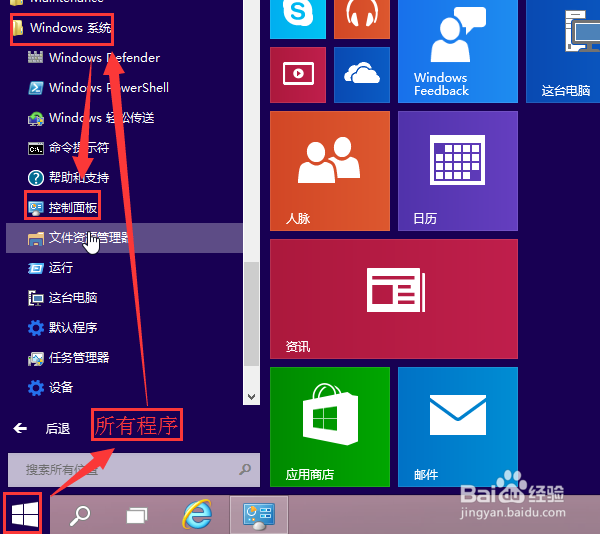Image resolution: width=600 pixels, height=534 pixels.
Task: Launch Internet Explorer from the taskbar
Action: 197,514
